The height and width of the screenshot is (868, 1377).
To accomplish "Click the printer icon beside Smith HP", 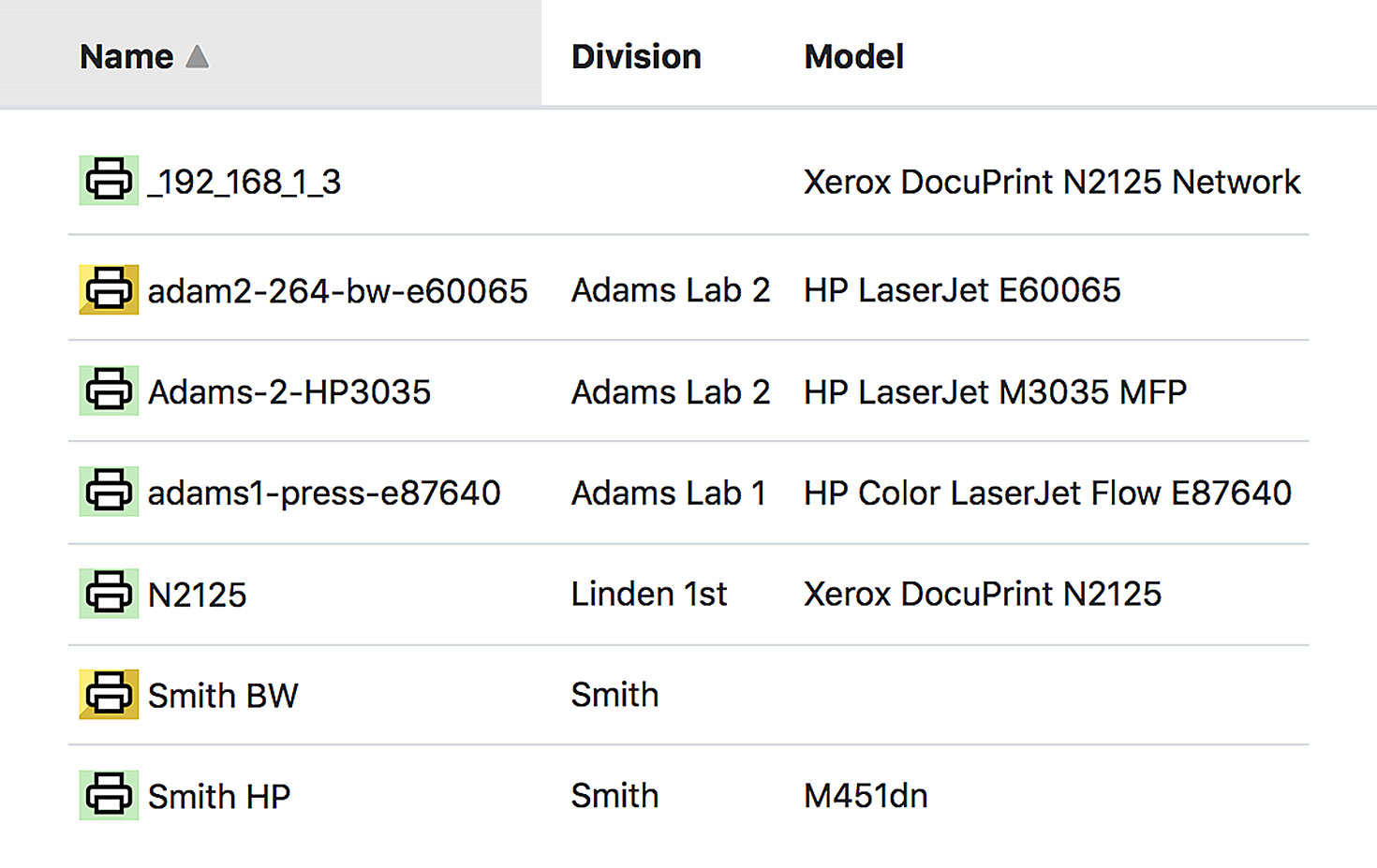I will point(109,796).
